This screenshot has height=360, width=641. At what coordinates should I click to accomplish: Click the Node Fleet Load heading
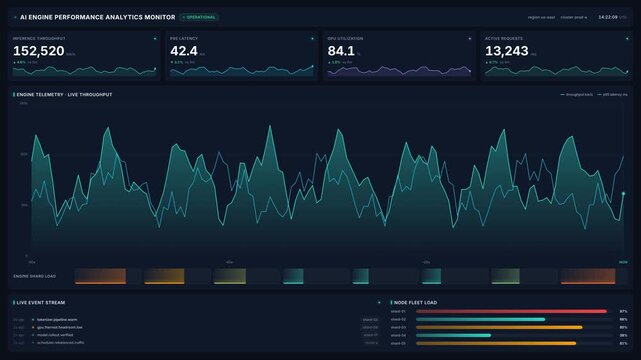[x=415, y=303]
